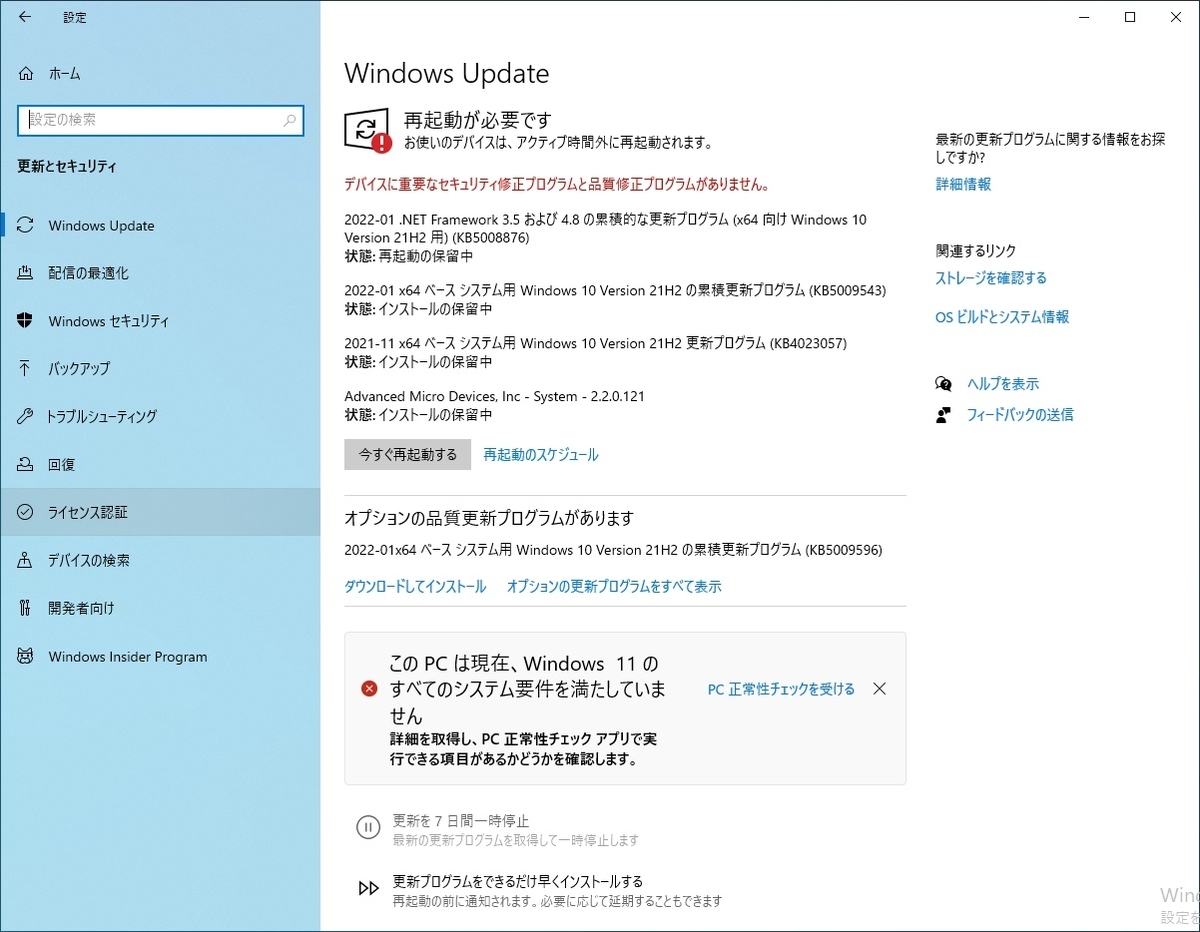Go to Windows セキュリティ page
1200x932 pixels.
(x=160, y=321)
